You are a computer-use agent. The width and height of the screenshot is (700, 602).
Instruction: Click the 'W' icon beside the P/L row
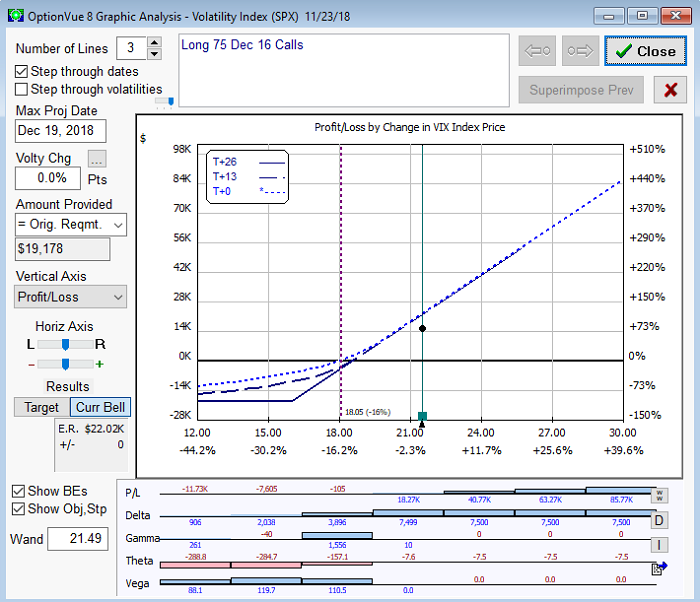[x=659, y=495]
